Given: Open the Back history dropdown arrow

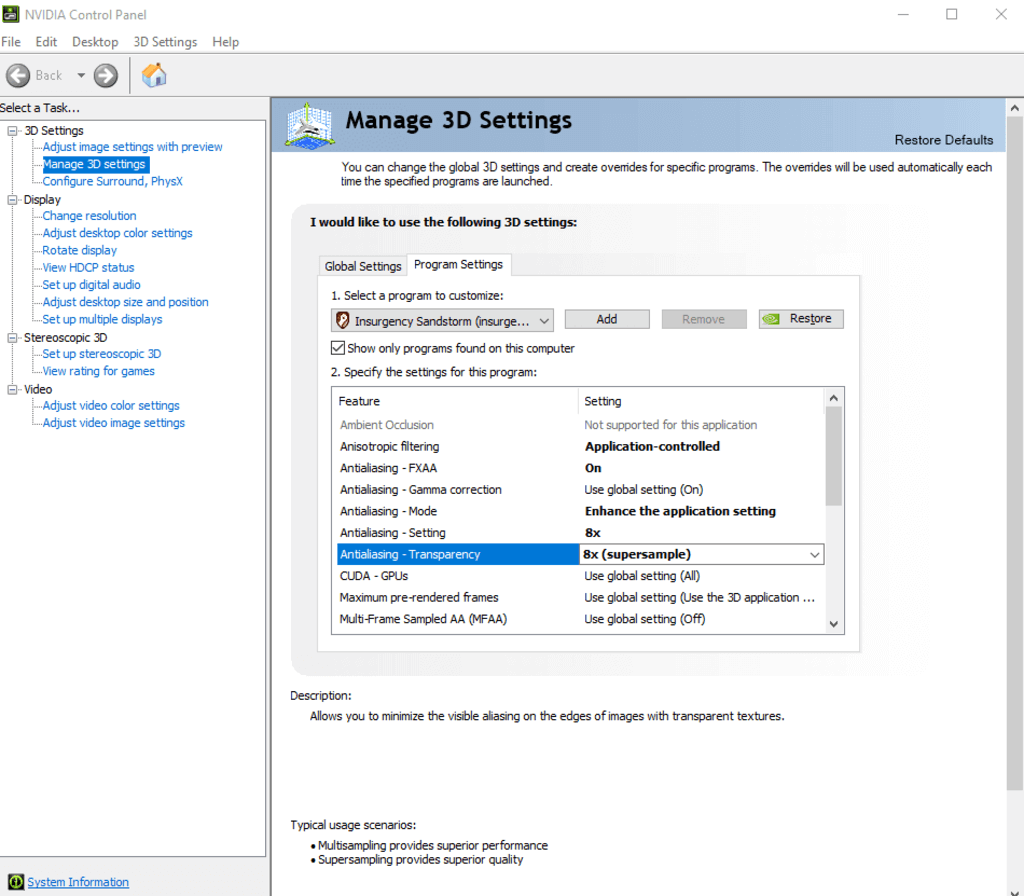Looking at the screenshot, I should click(x=81, y=76).
